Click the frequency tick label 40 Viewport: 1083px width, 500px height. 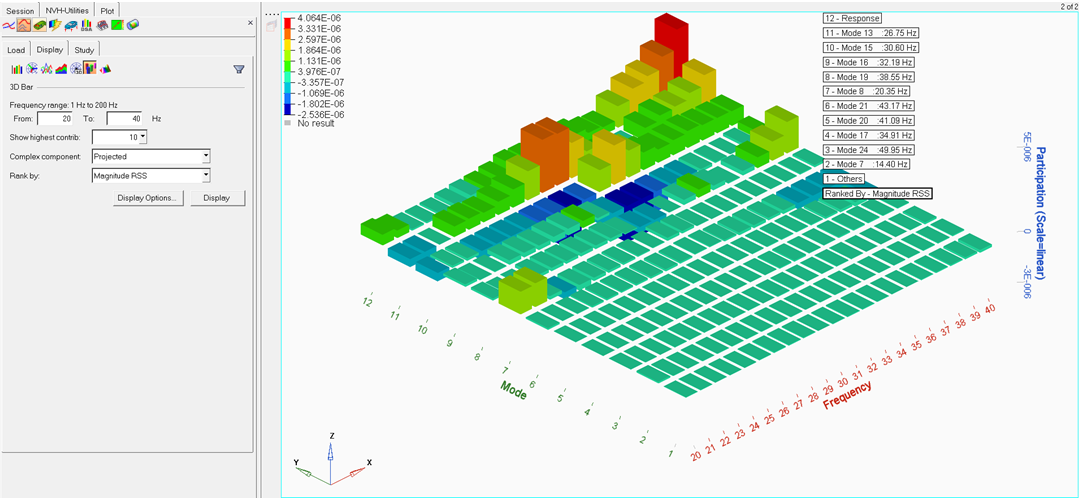coord(990,309)
